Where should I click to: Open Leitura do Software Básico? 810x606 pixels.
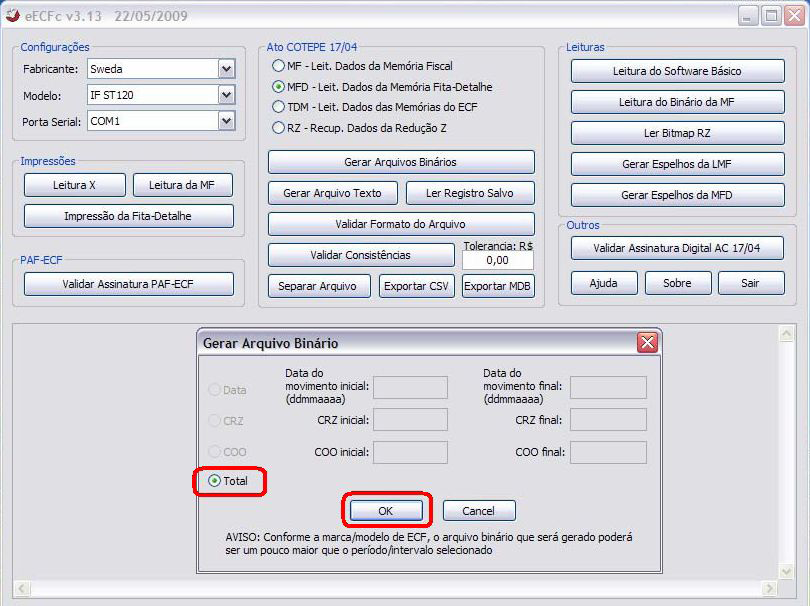coord(677,72)
